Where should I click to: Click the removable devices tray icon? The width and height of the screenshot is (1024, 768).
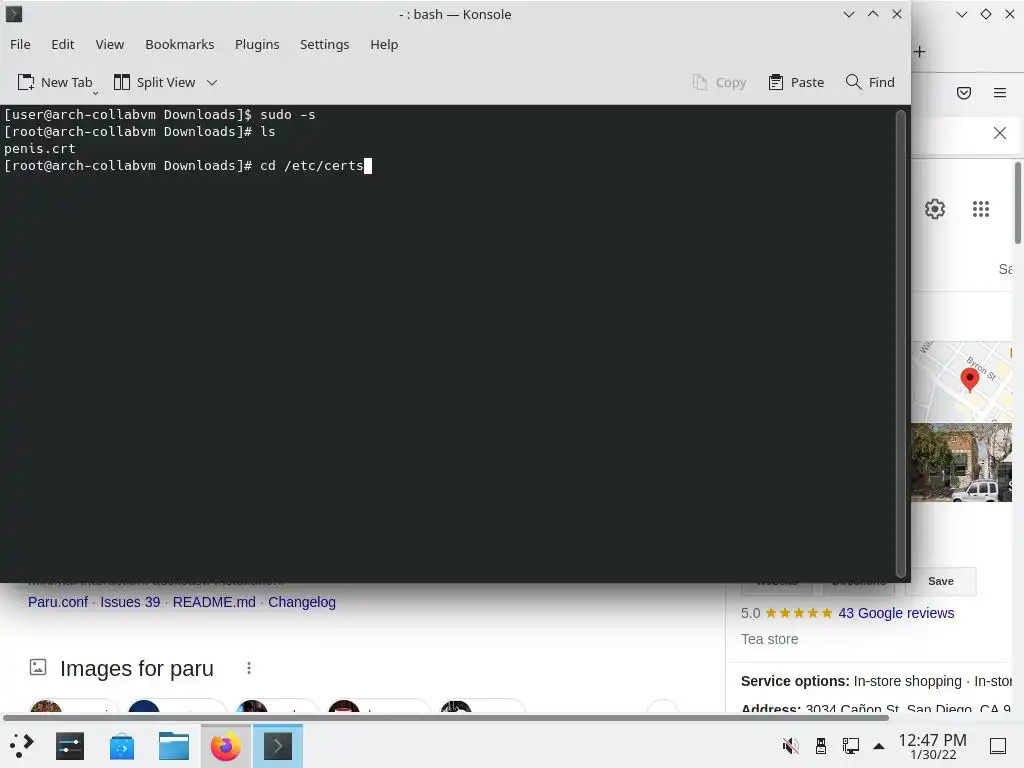pyautogui.click(x=821, y=746)
